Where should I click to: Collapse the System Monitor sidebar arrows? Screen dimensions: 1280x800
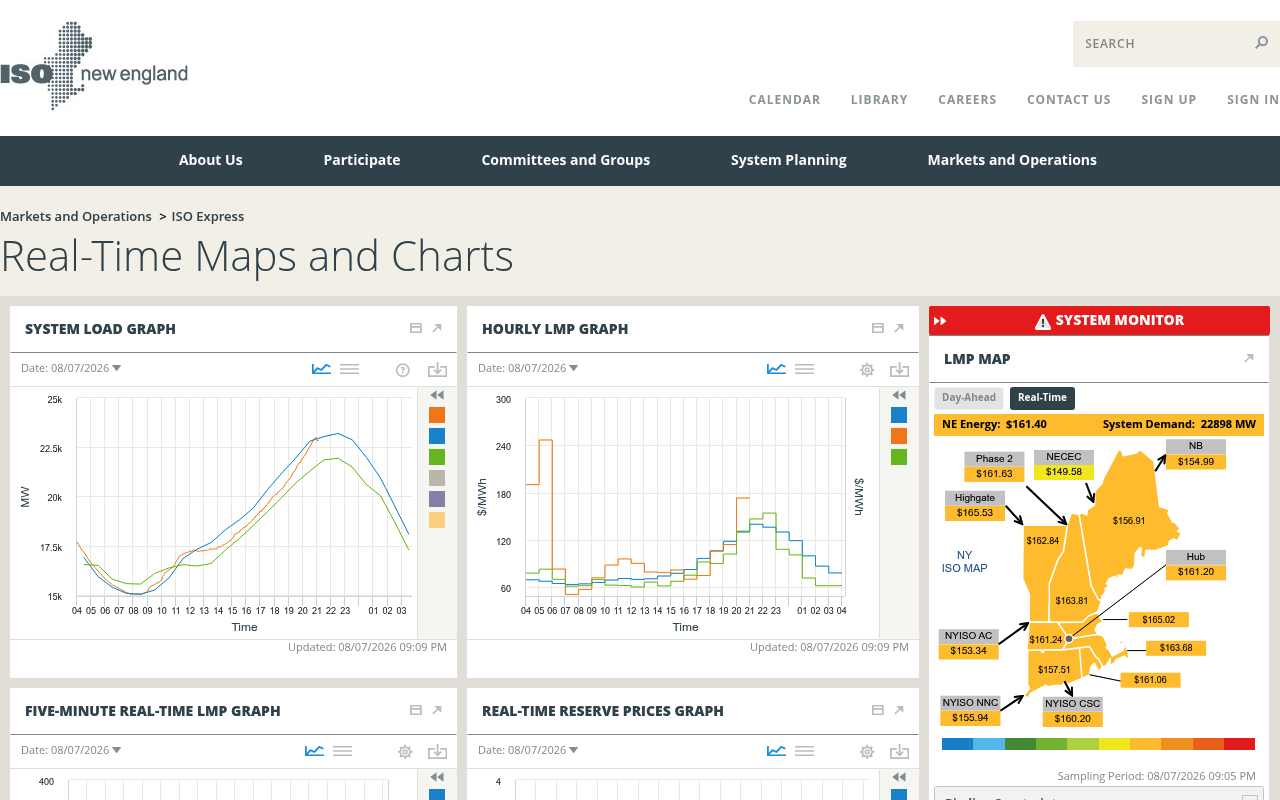pyautogui.click(x=939, y=321)
